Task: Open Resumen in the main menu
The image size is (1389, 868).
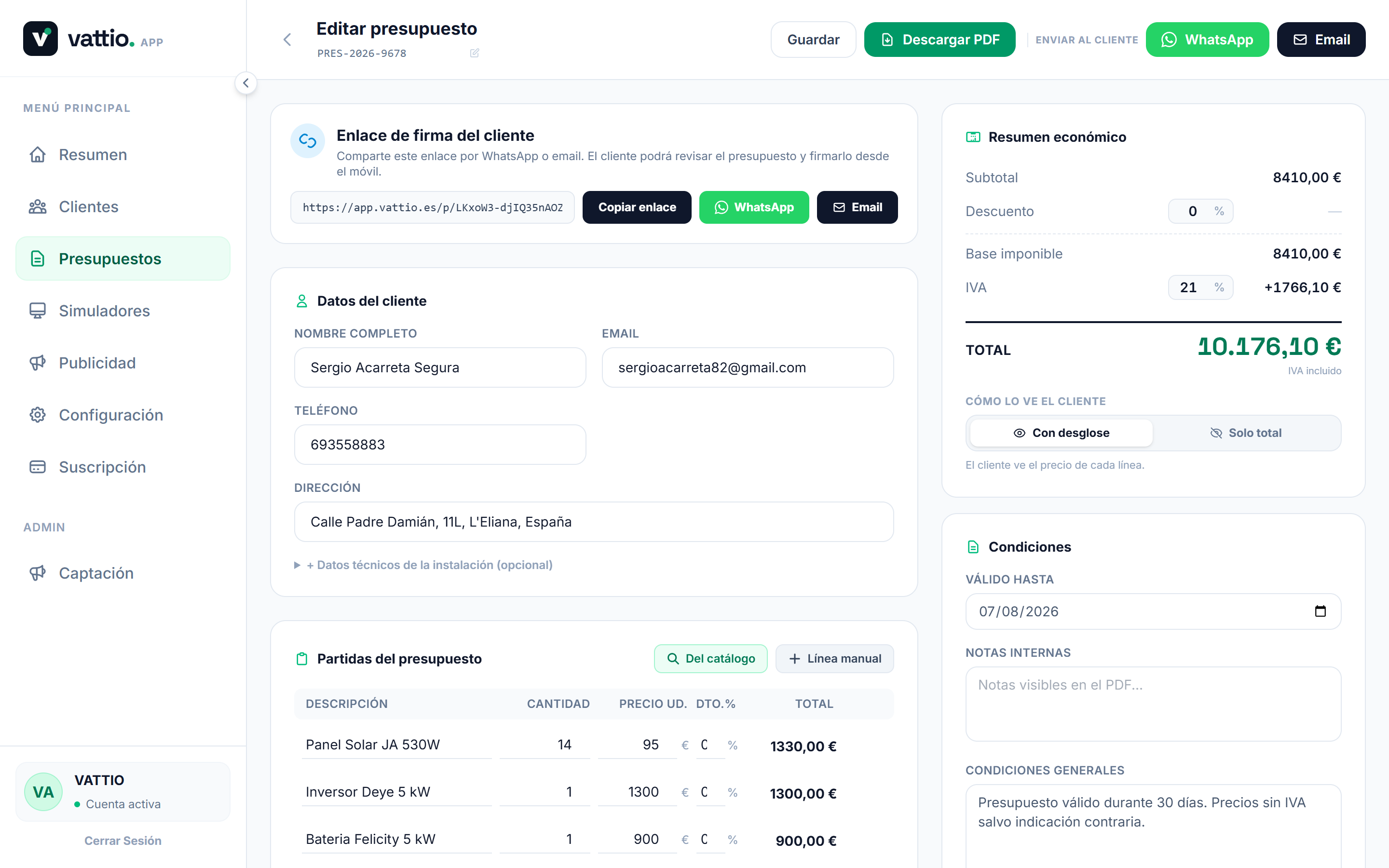Action: [123, 154]
